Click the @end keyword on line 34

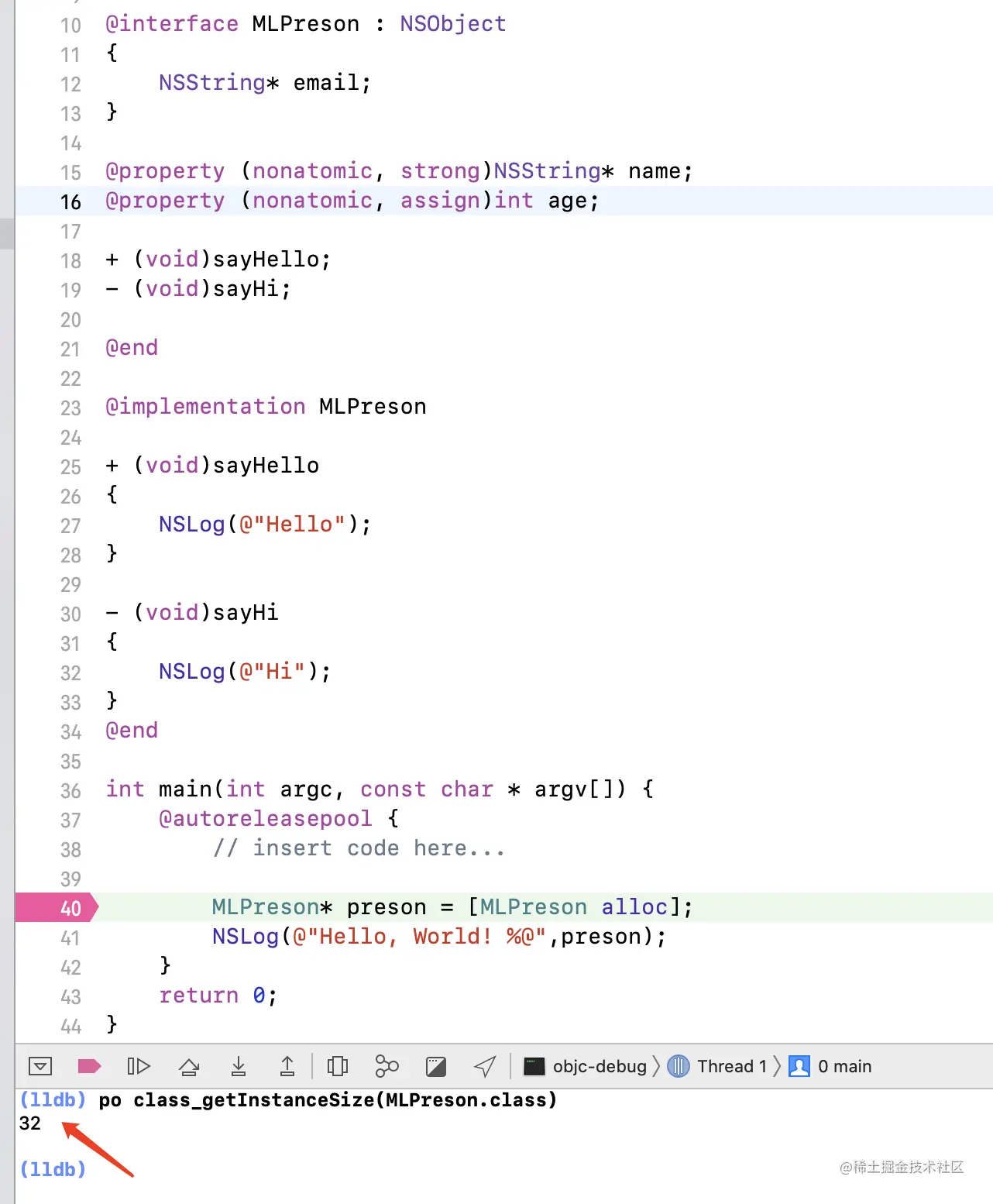(132, 730)
